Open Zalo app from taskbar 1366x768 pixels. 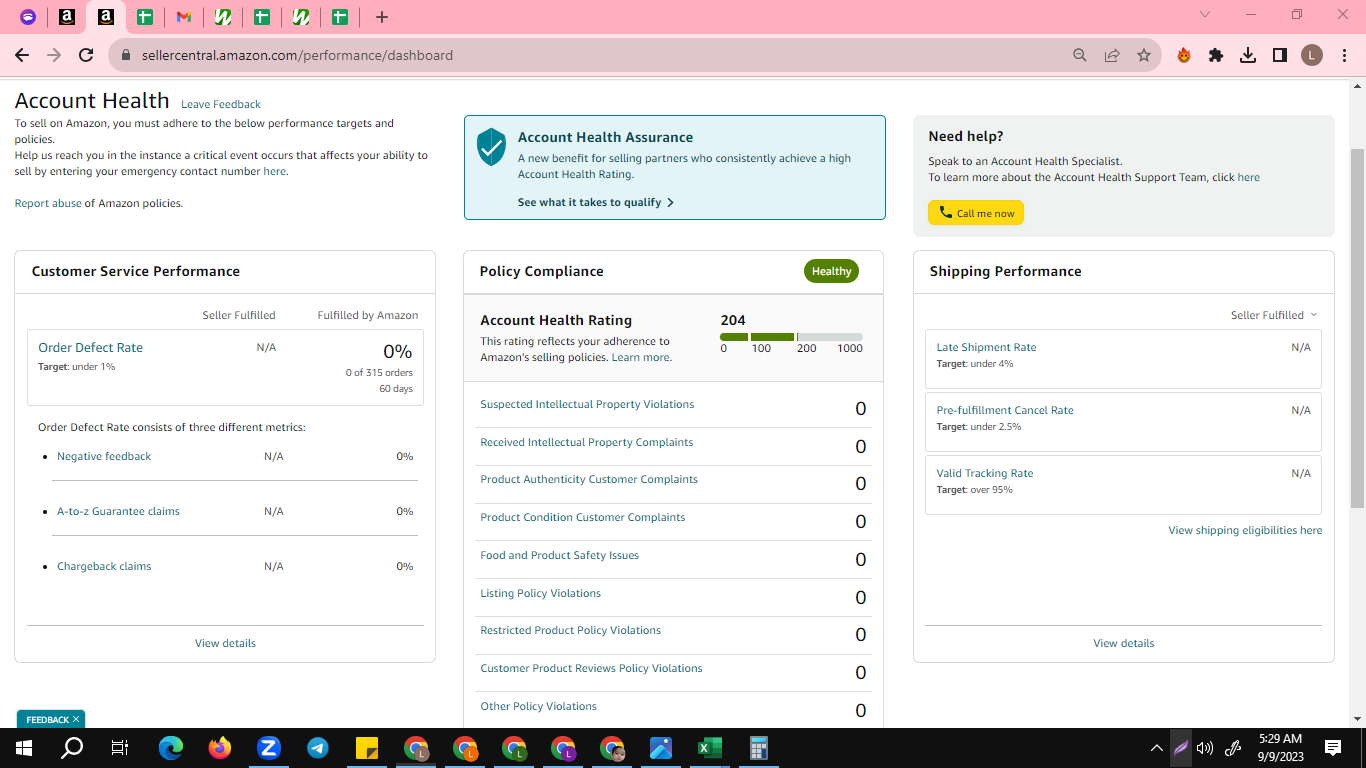pyautogui.click(x=269, y=748)
